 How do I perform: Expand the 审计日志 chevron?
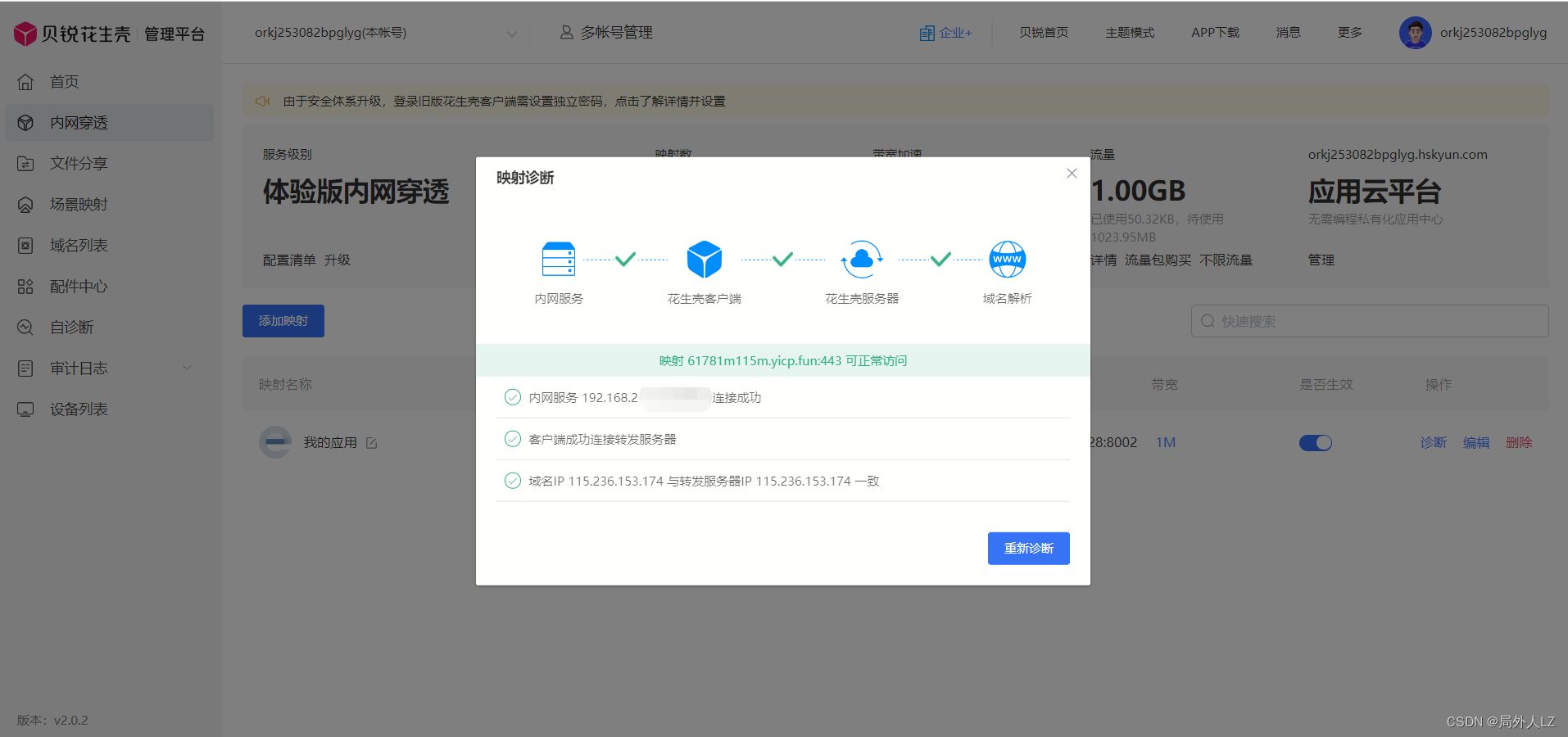pyautogui.click(x=188, y=368)
